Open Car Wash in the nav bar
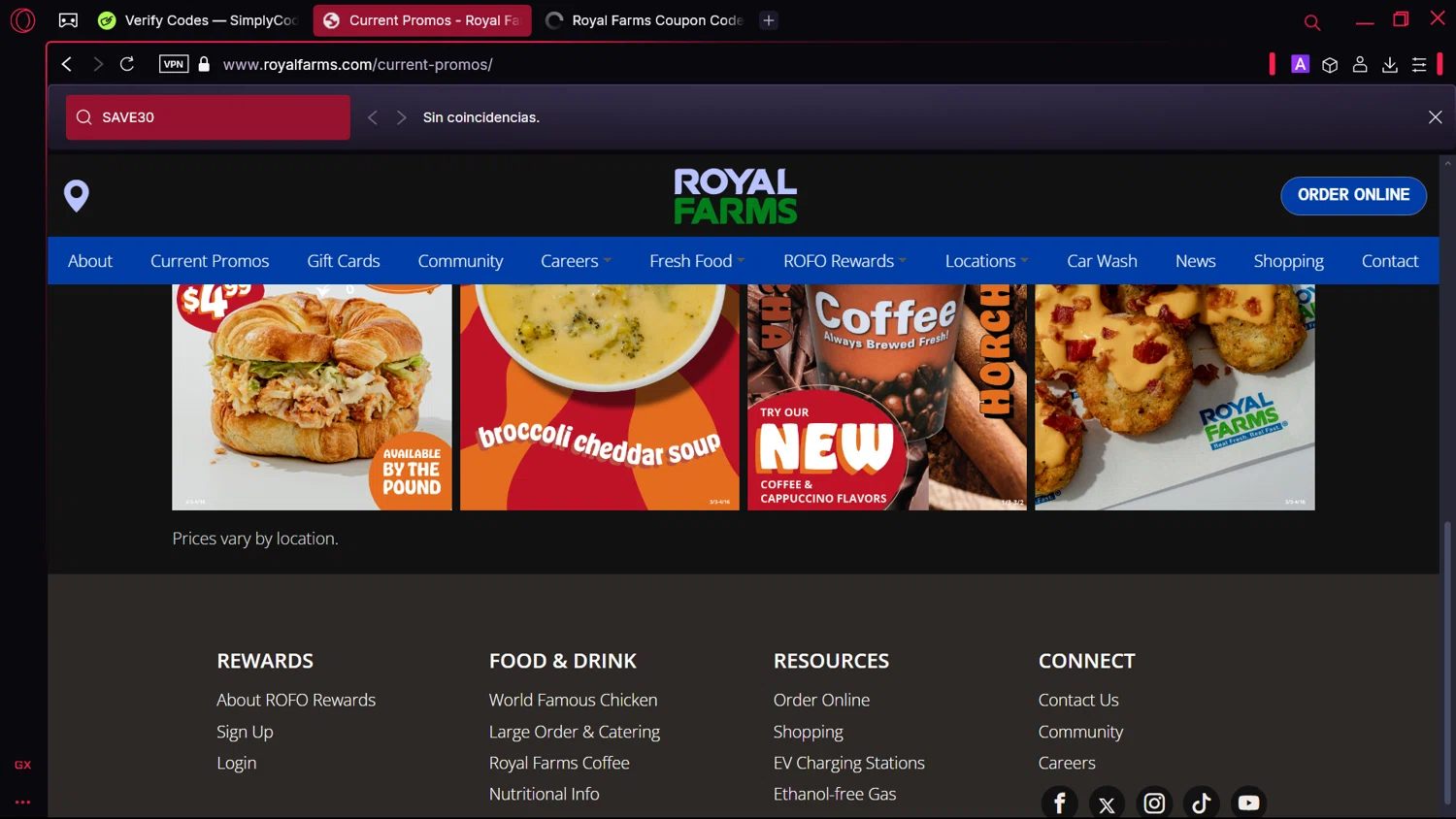This screenshot has height=819, width=1456. pos(1102,261)
